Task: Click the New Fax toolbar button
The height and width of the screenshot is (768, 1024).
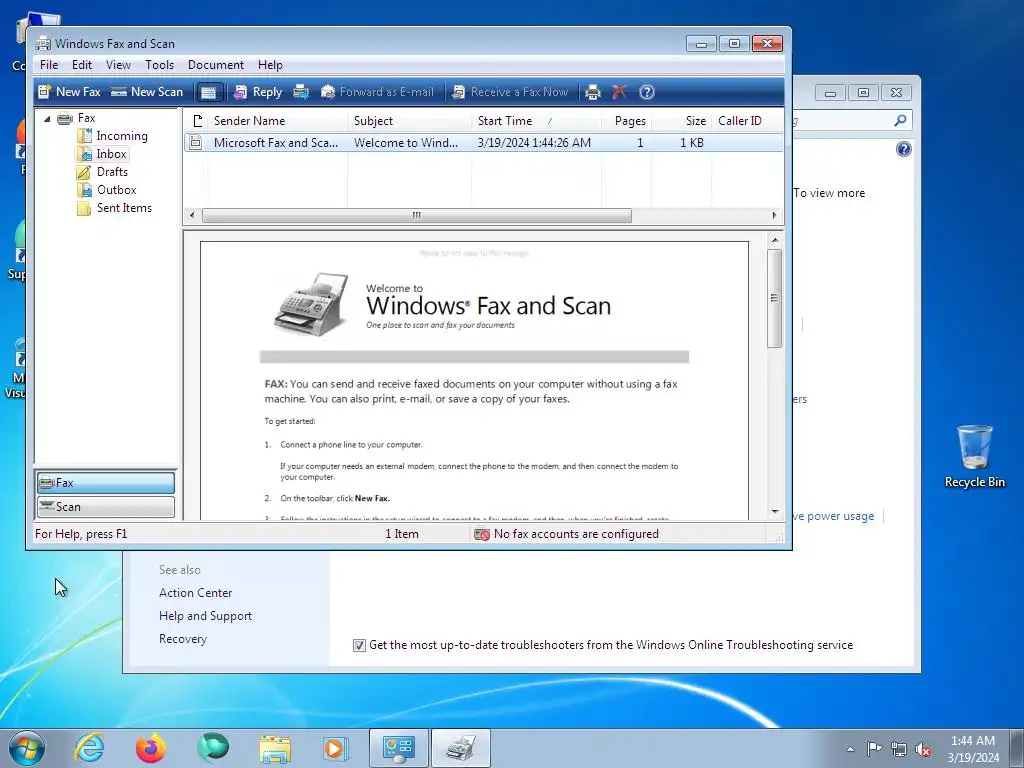Action: click(69, 92)
